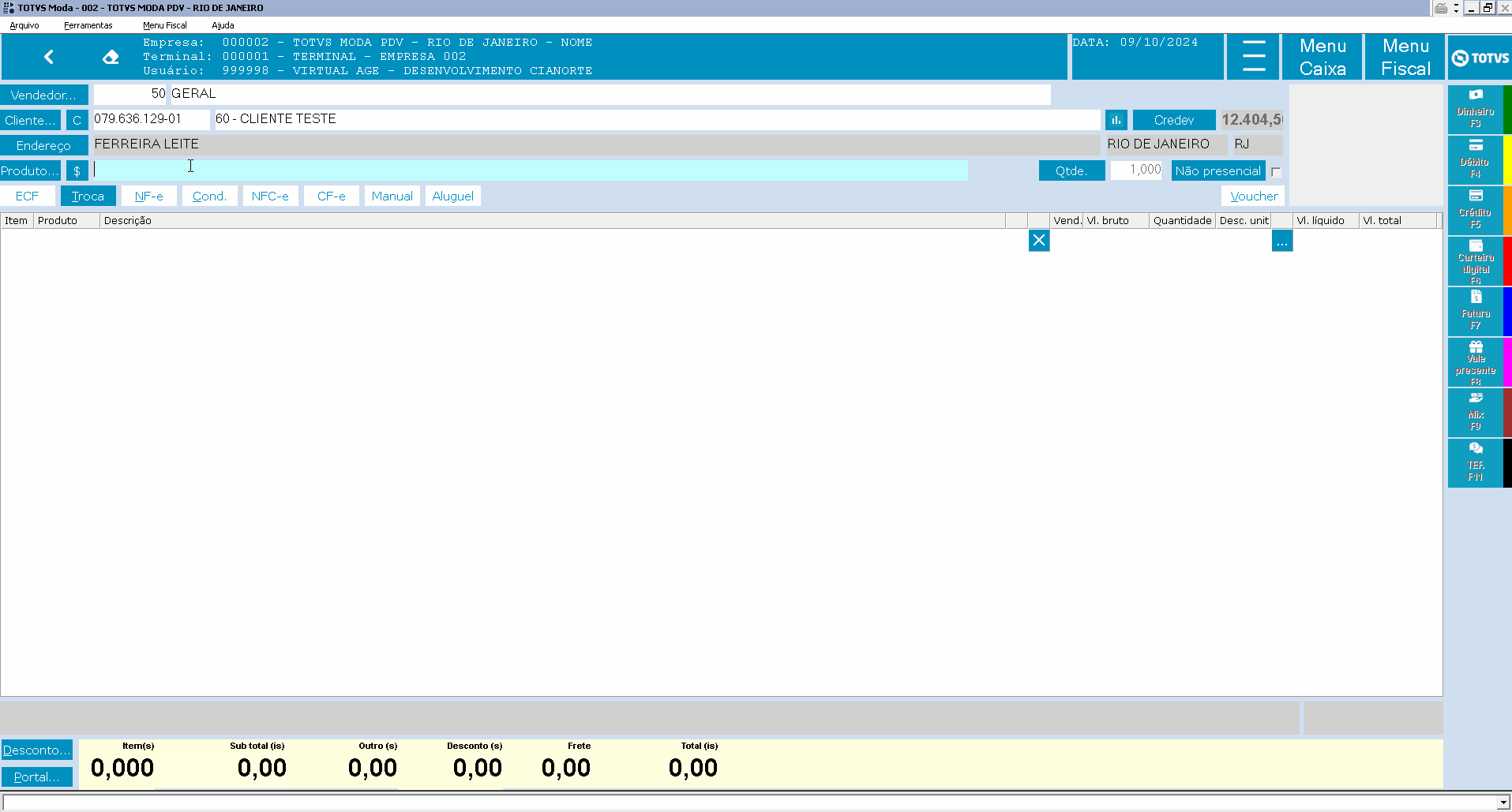Image resolution: width=1512 pixels, height=812 pixels.
Task: Click the Produto column header
Action: coord(66,221)
